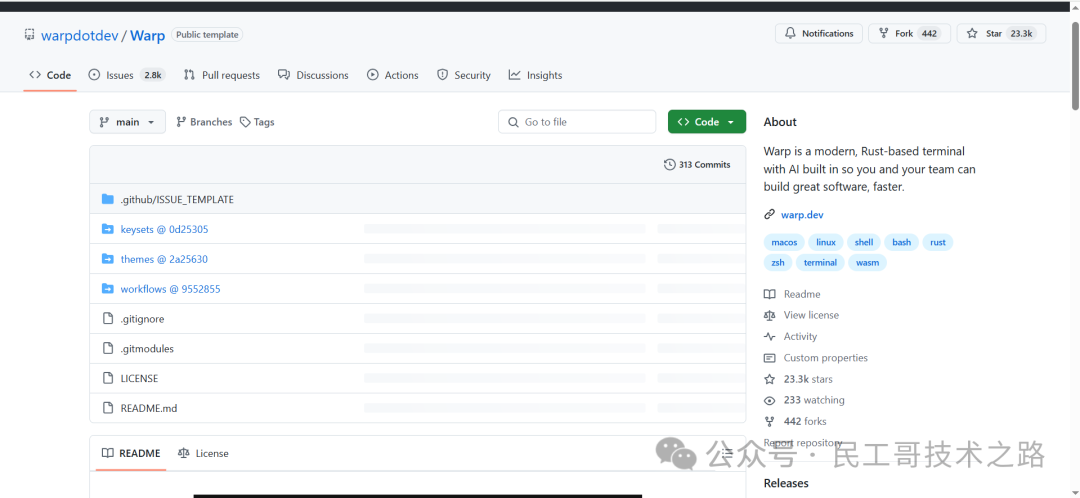
Task: Expand the green Code dropdown button
Action: [x=707, y=122]
